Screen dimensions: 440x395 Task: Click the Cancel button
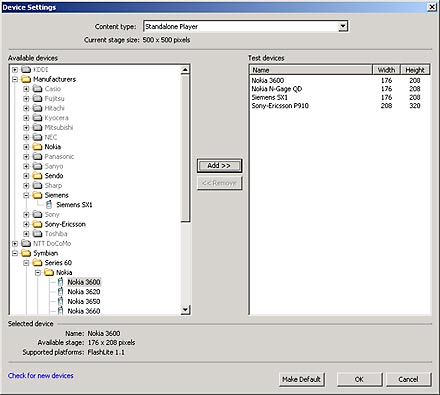click(x=408, y=379)
